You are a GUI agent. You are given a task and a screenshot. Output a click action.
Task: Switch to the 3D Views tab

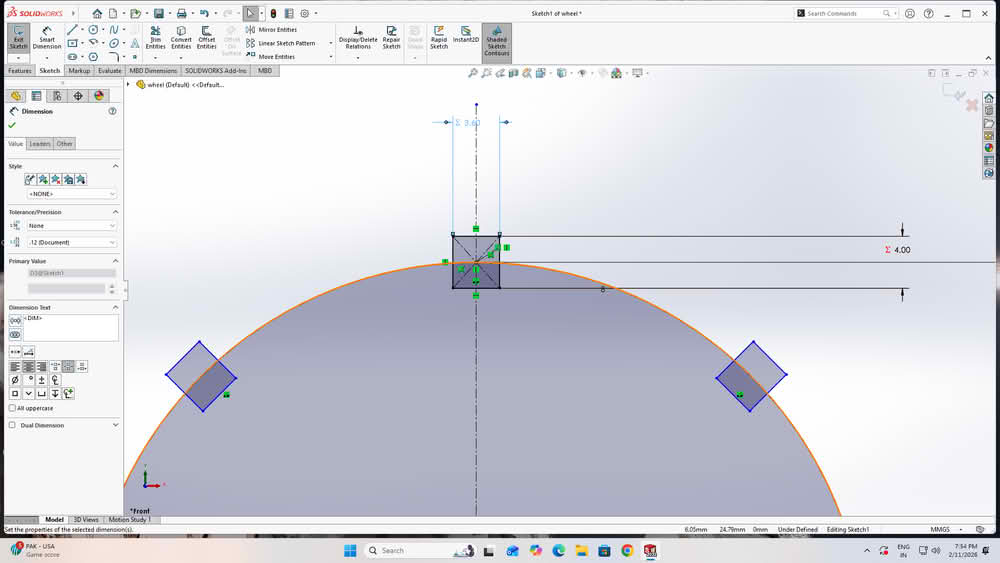tap(86, 520)
